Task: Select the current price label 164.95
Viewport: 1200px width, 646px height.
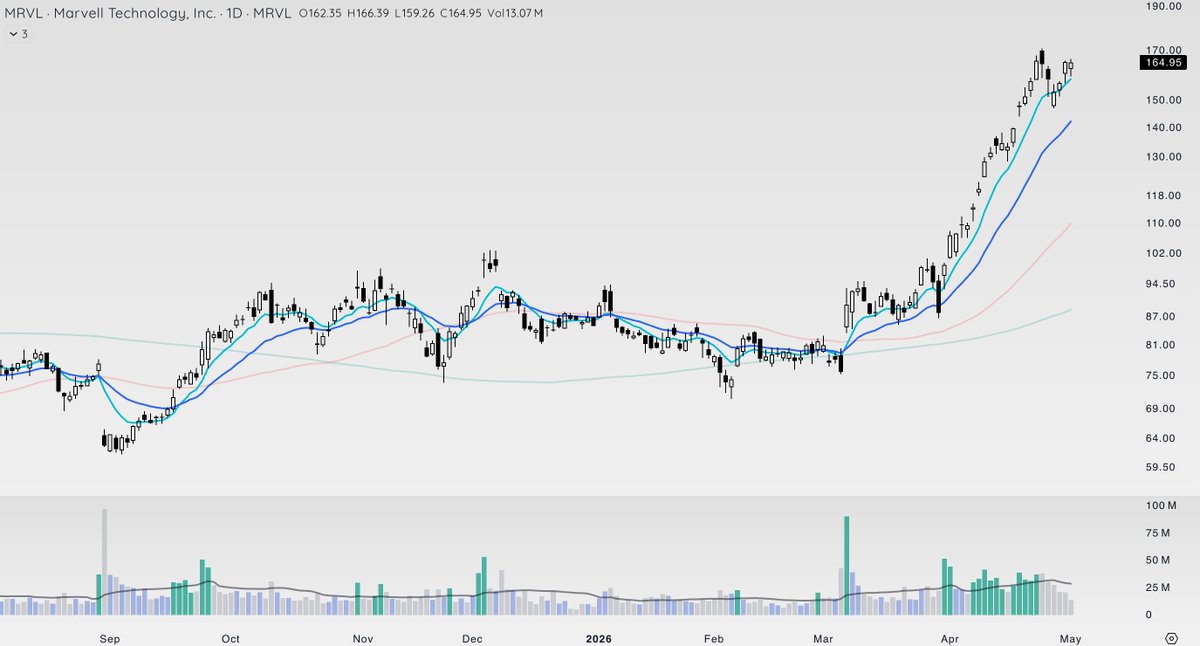Action: pyautogui.click(x=1164, y=63)
